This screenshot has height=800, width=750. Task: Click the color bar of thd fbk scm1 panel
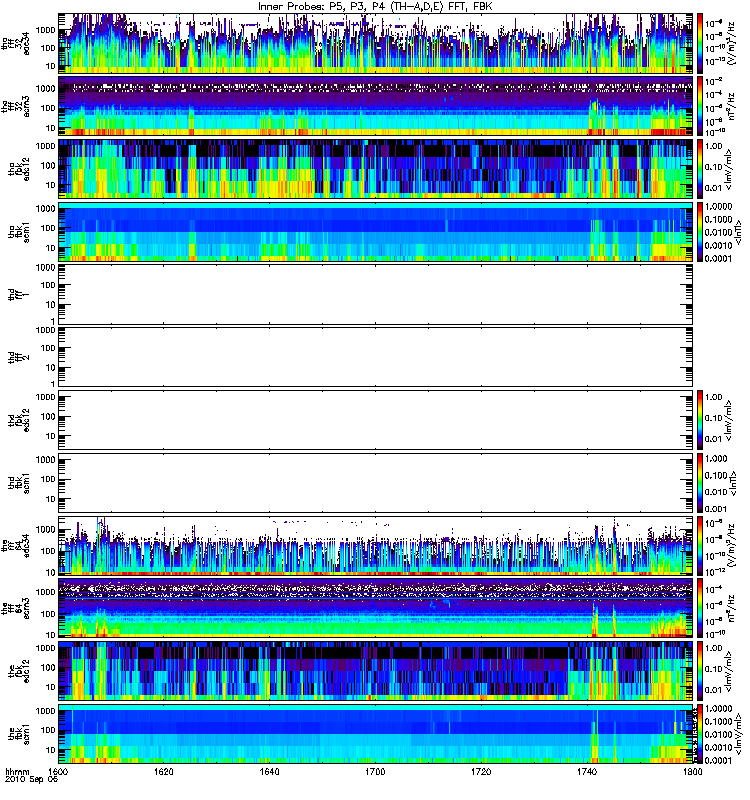point(700,483)
